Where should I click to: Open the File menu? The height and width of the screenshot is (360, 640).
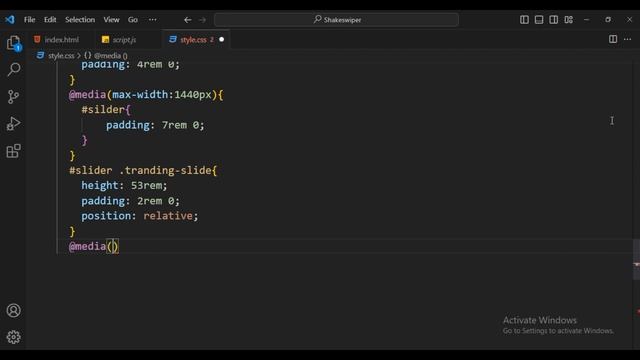click(29, 20)
